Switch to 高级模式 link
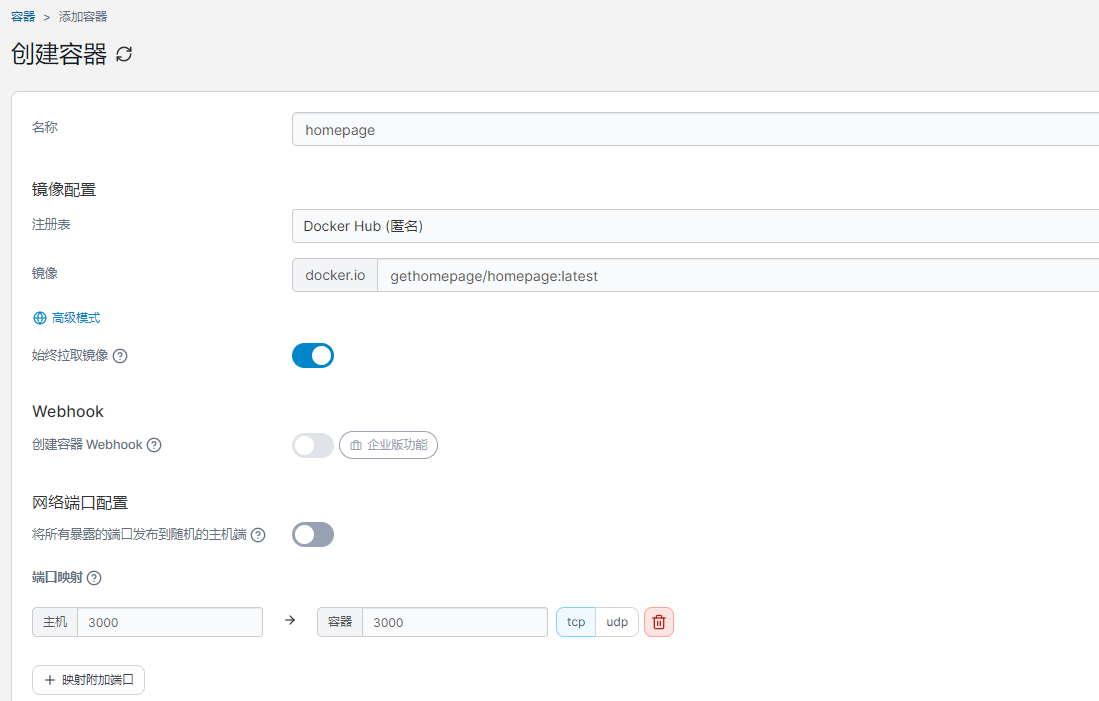Image resolution: width=1099 pixels, height=701 pixels. pos(76,318)
